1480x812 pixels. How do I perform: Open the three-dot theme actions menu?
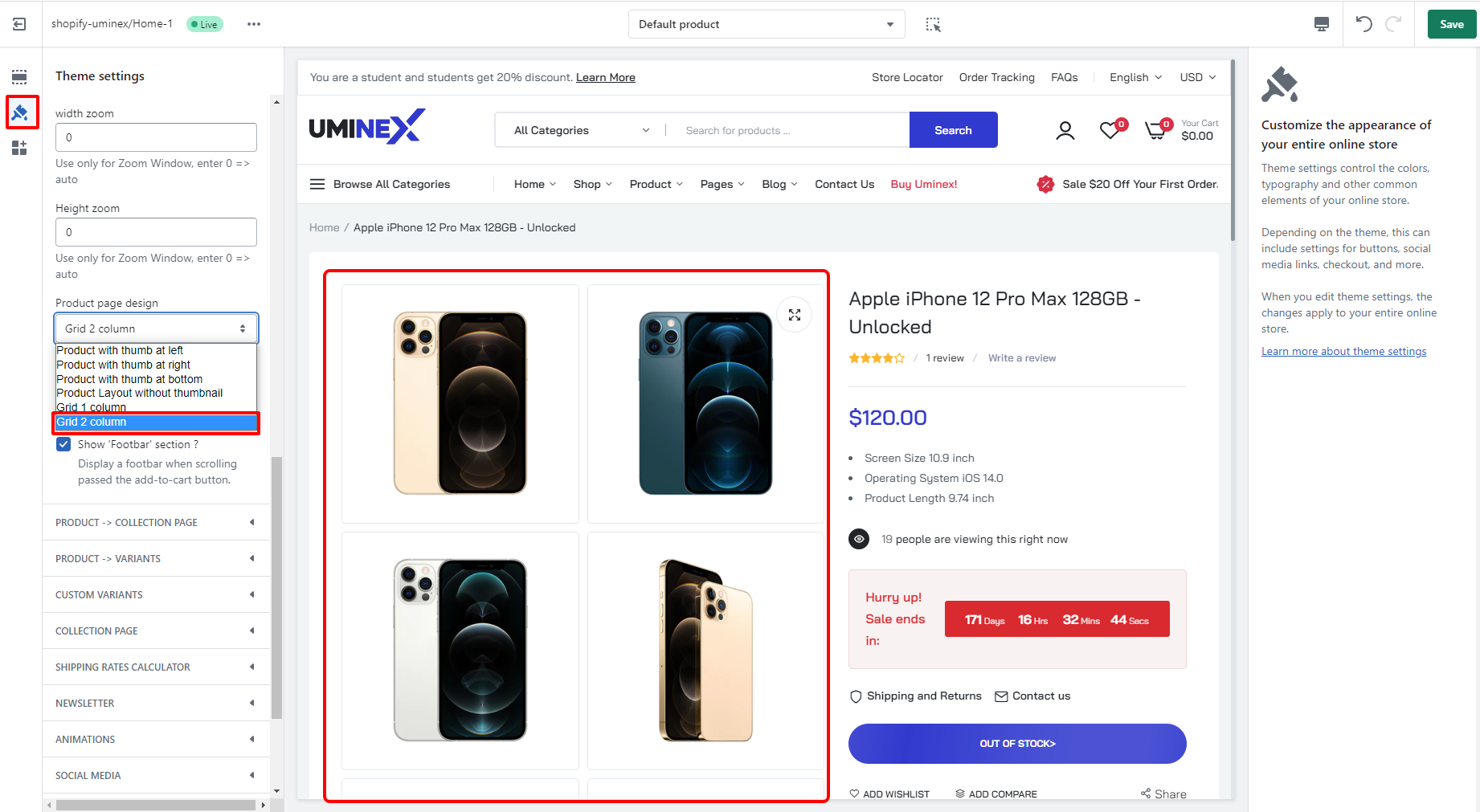coord(254,24)
